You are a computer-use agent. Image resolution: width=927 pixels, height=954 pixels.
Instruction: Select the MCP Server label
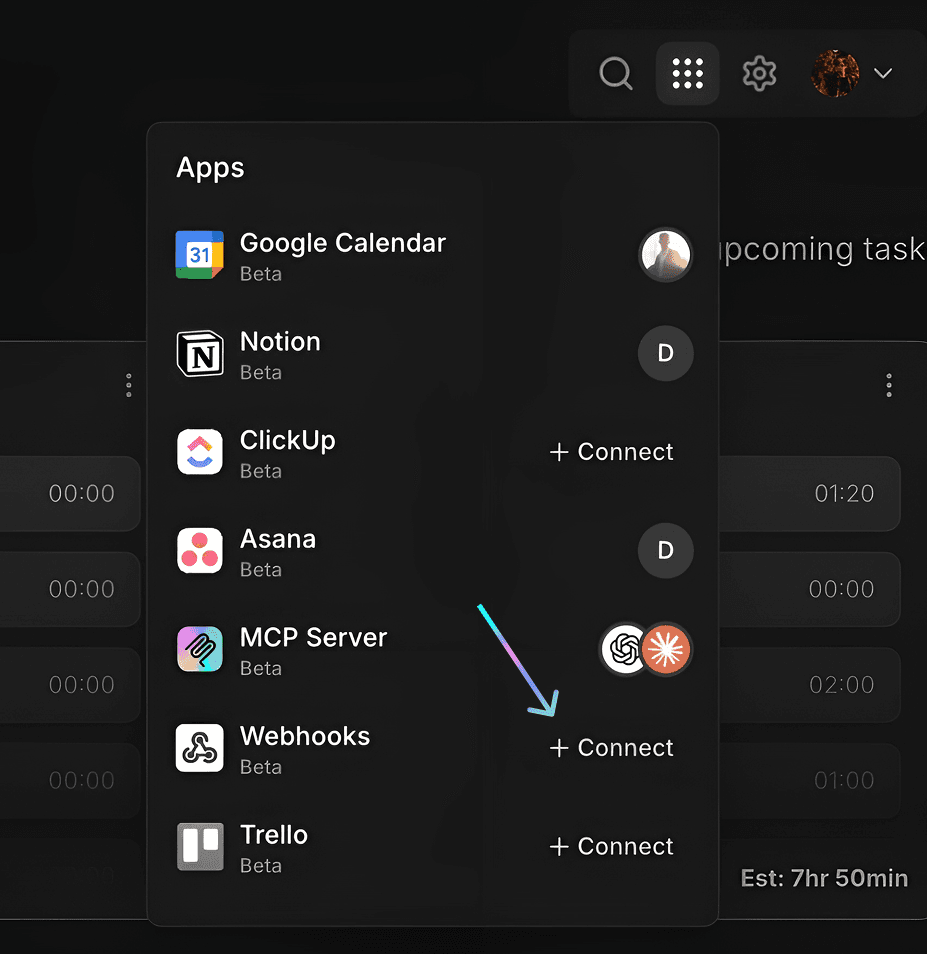[313, 638]
